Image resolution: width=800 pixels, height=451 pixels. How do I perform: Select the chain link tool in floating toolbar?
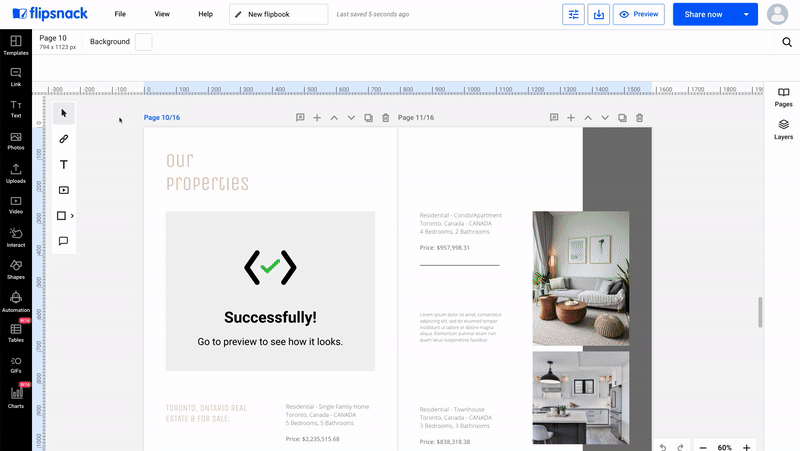coord(64,139)
